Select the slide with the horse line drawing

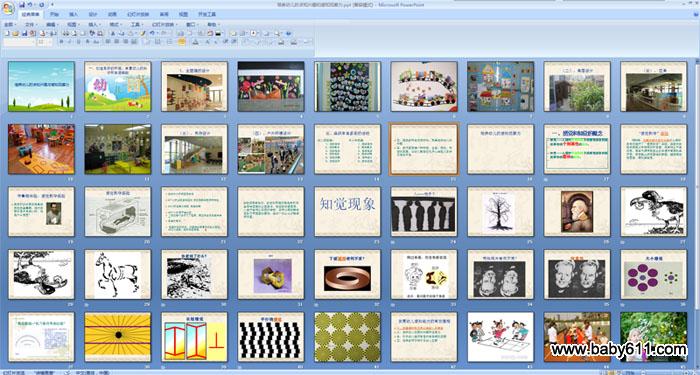pyautogui.click(x=118, y=274)
